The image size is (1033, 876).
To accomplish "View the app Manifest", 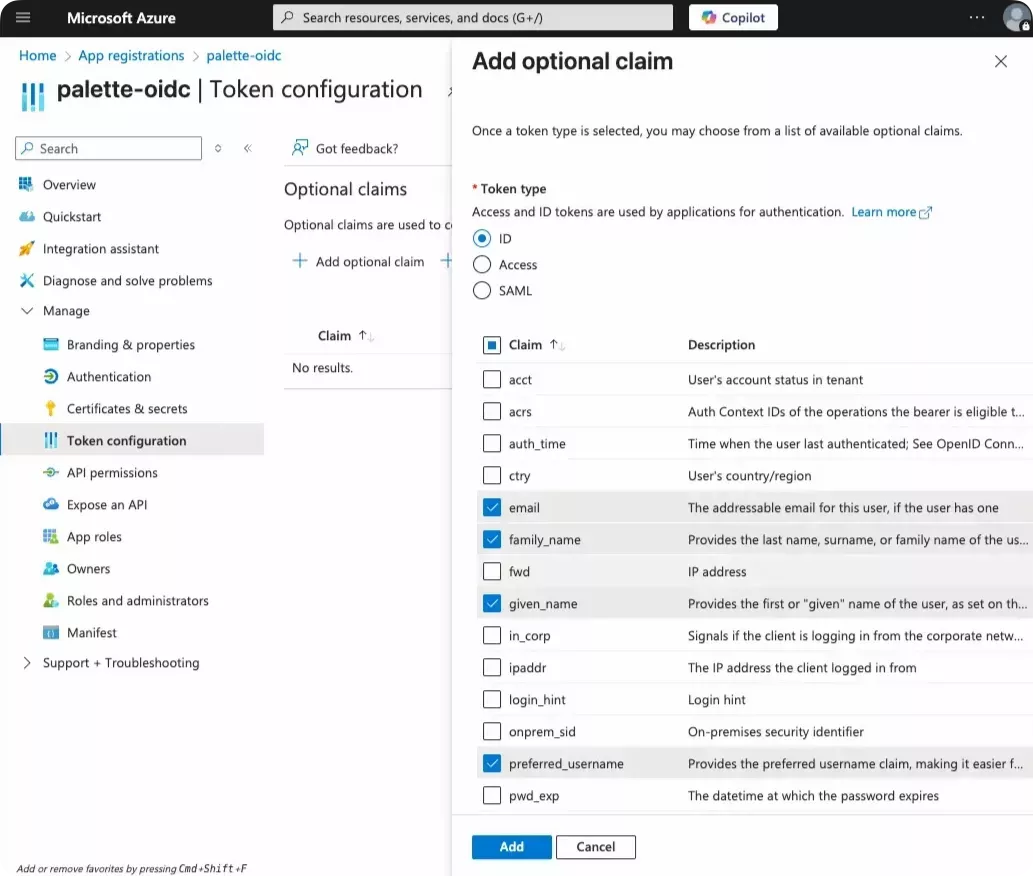I will tap(90, 632).
